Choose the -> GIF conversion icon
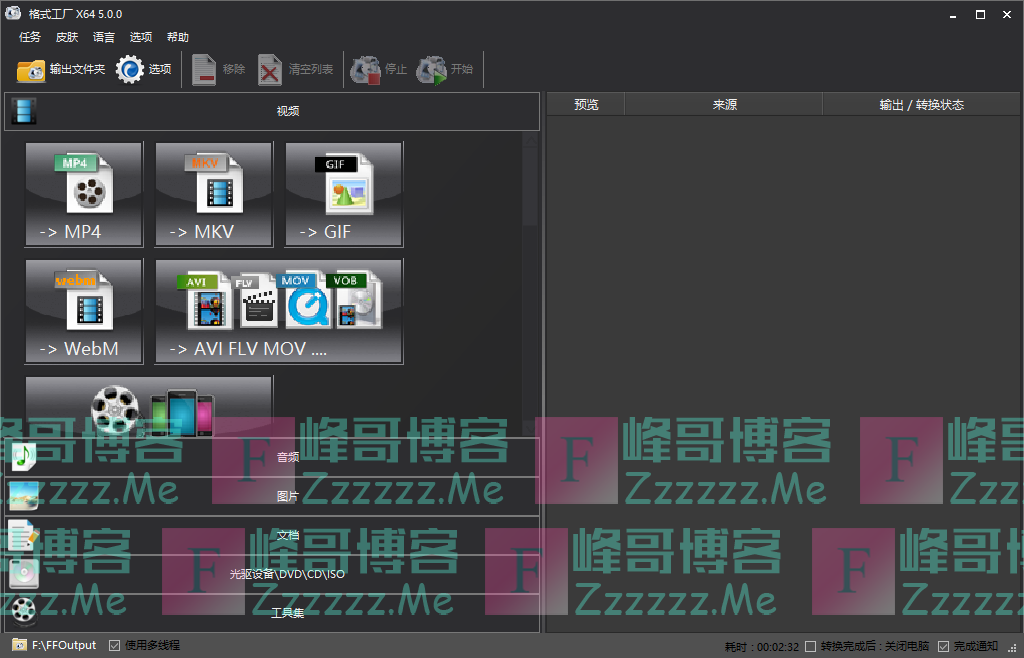This screenshot has width=1024, height=658. tap(344, 194)
